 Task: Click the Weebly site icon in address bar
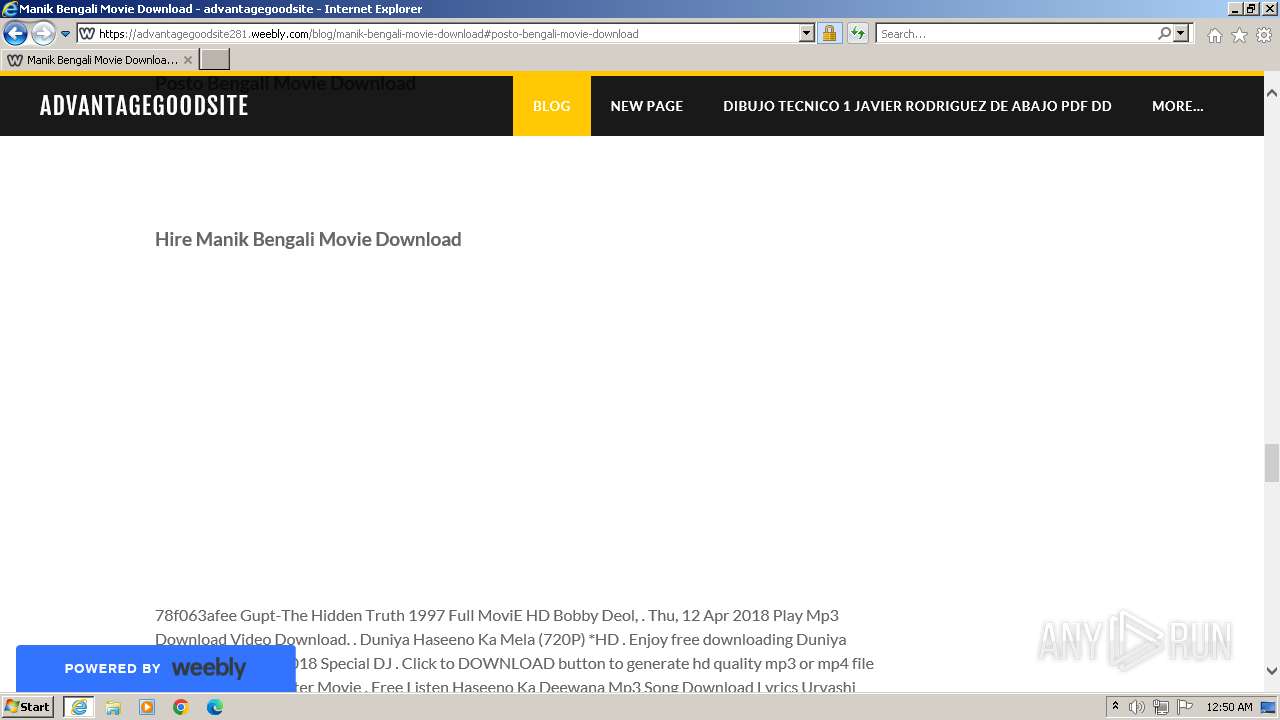coord(87,34)
